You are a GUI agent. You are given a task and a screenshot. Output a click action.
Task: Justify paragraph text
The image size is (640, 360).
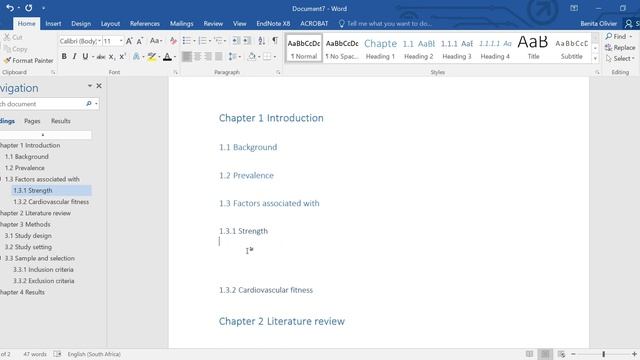coord(219,56)
